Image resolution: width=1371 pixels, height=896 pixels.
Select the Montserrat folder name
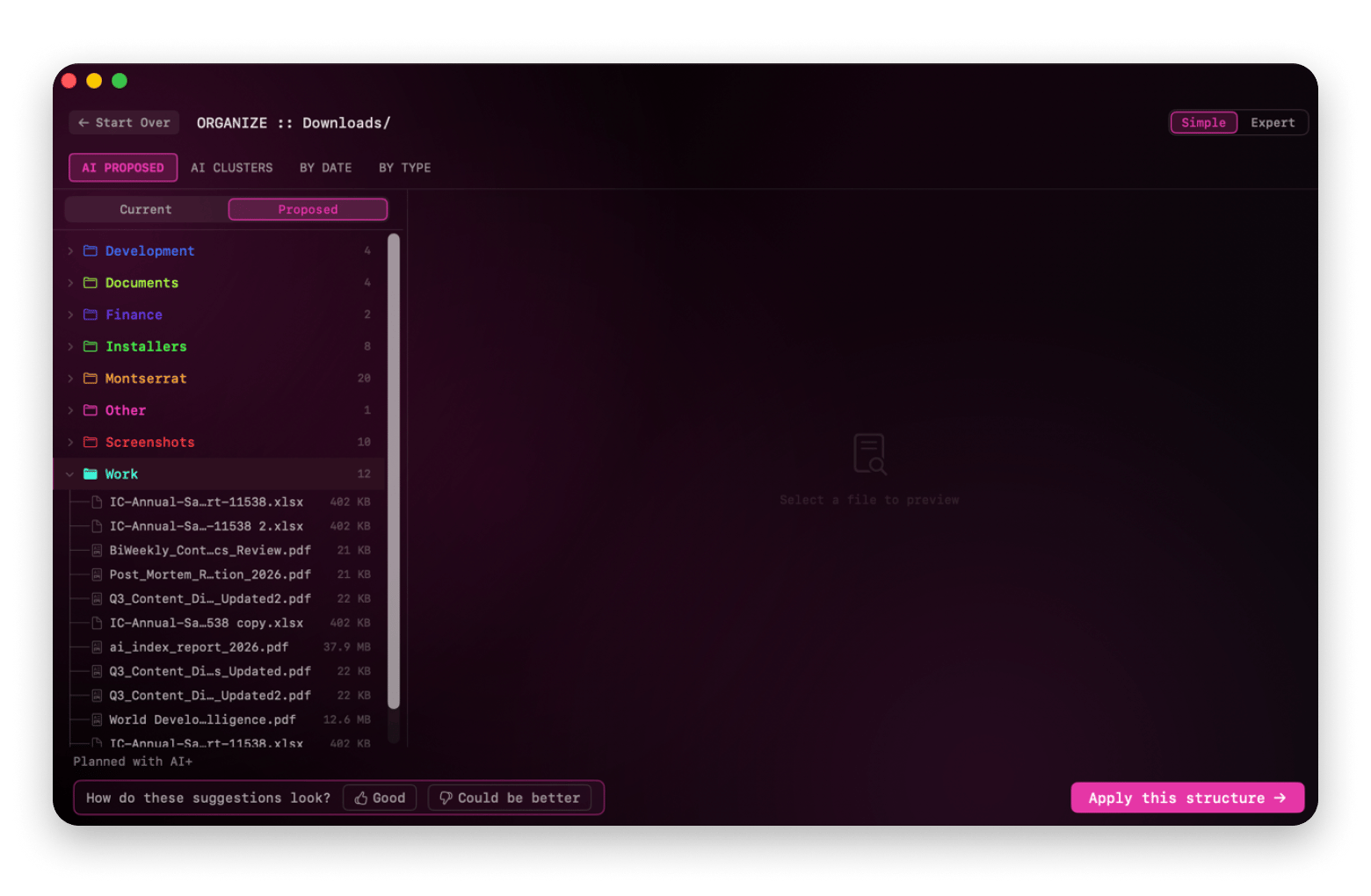[x=146, y=379]
